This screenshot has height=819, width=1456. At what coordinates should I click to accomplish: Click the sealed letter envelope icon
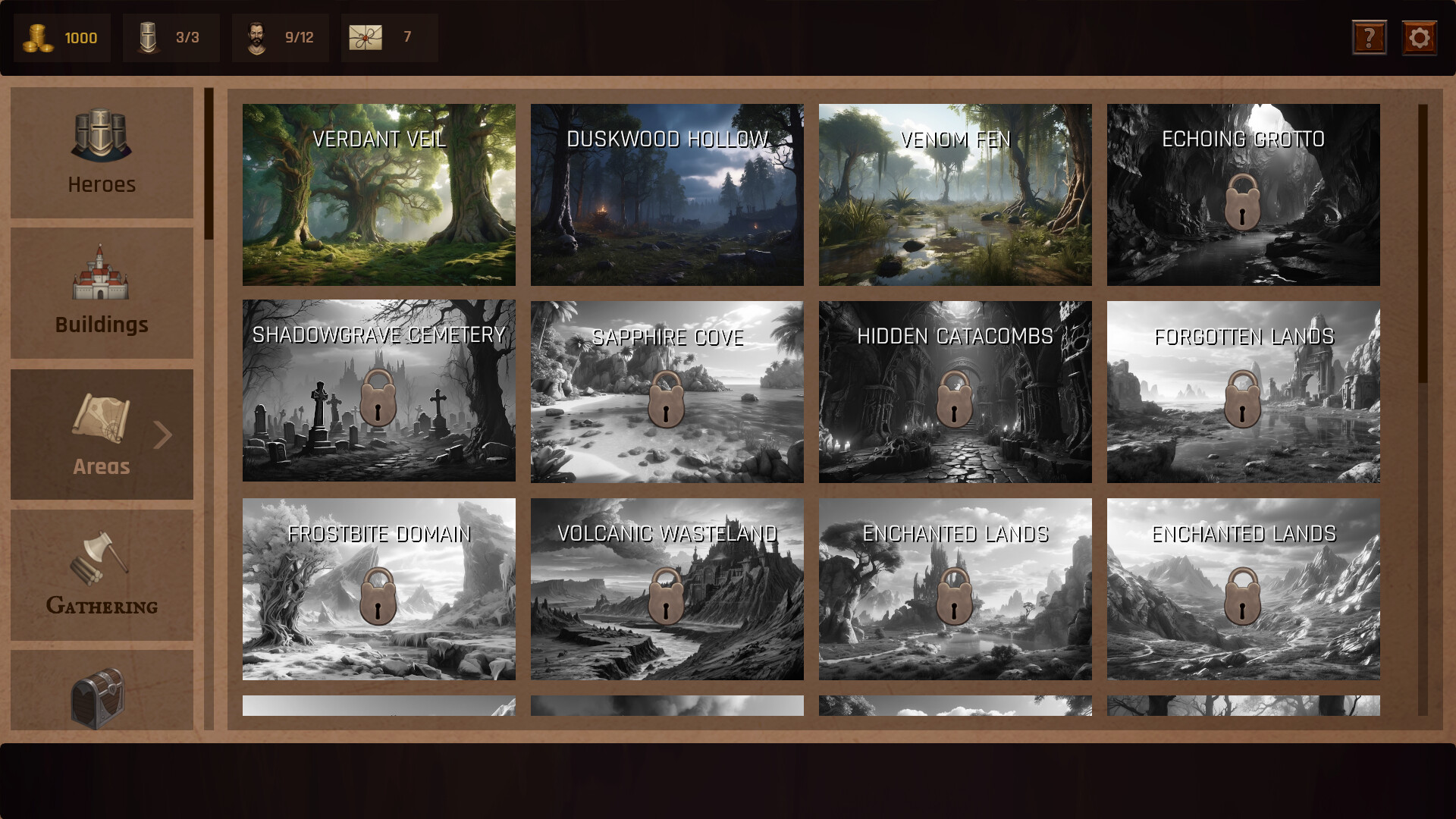point(366,37)
